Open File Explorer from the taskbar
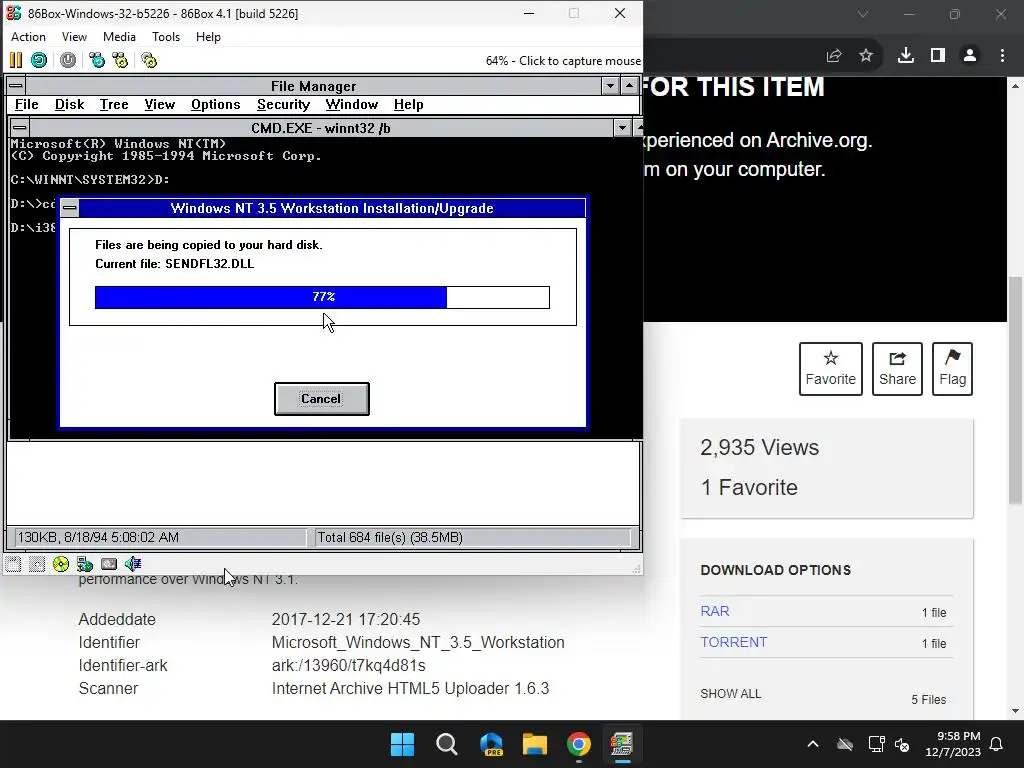1024x768 pixels. click(535, 744)
